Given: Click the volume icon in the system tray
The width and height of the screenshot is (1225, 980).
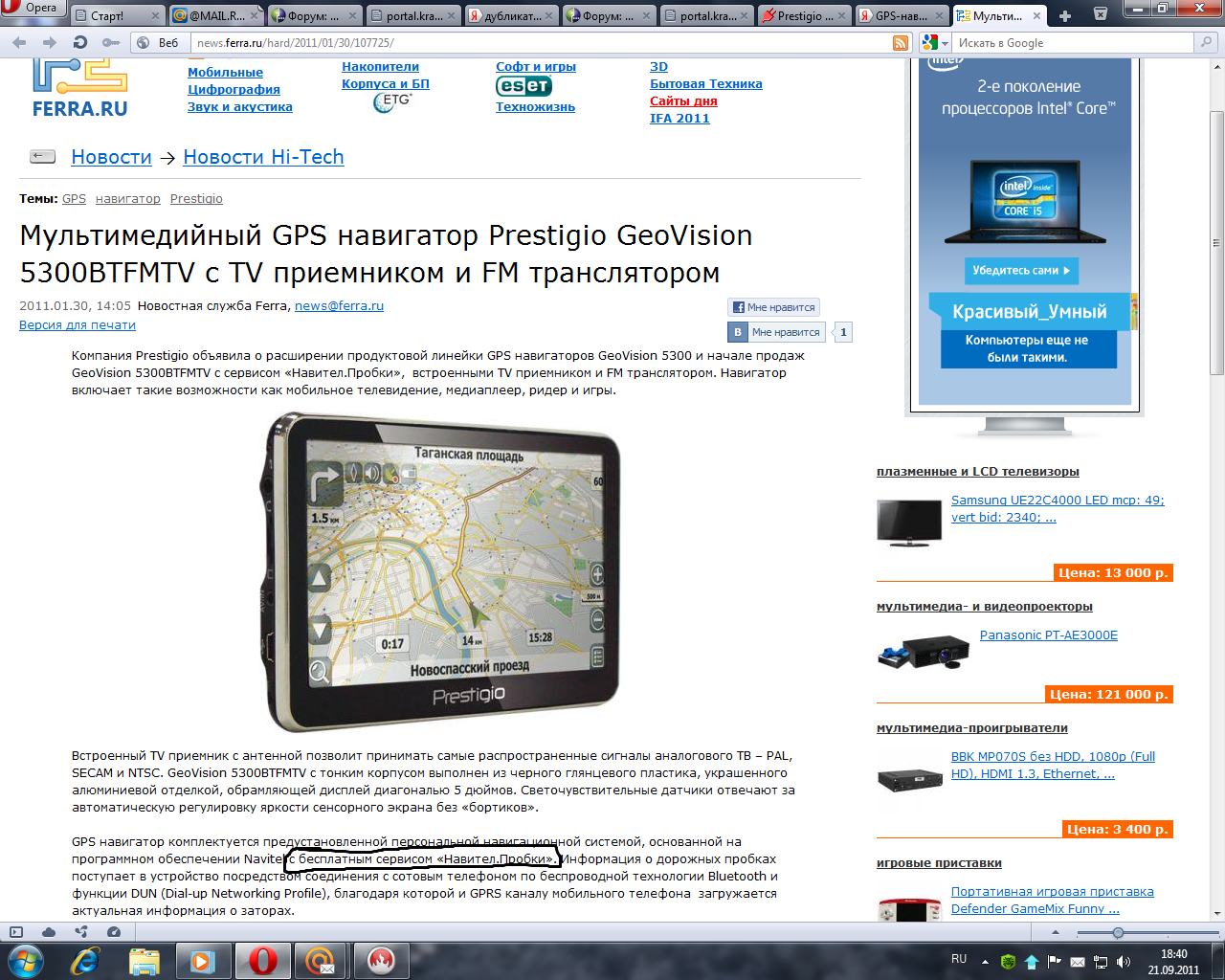Looking at the screenshot, I should pyautogui.click(x=1124, y=961).
